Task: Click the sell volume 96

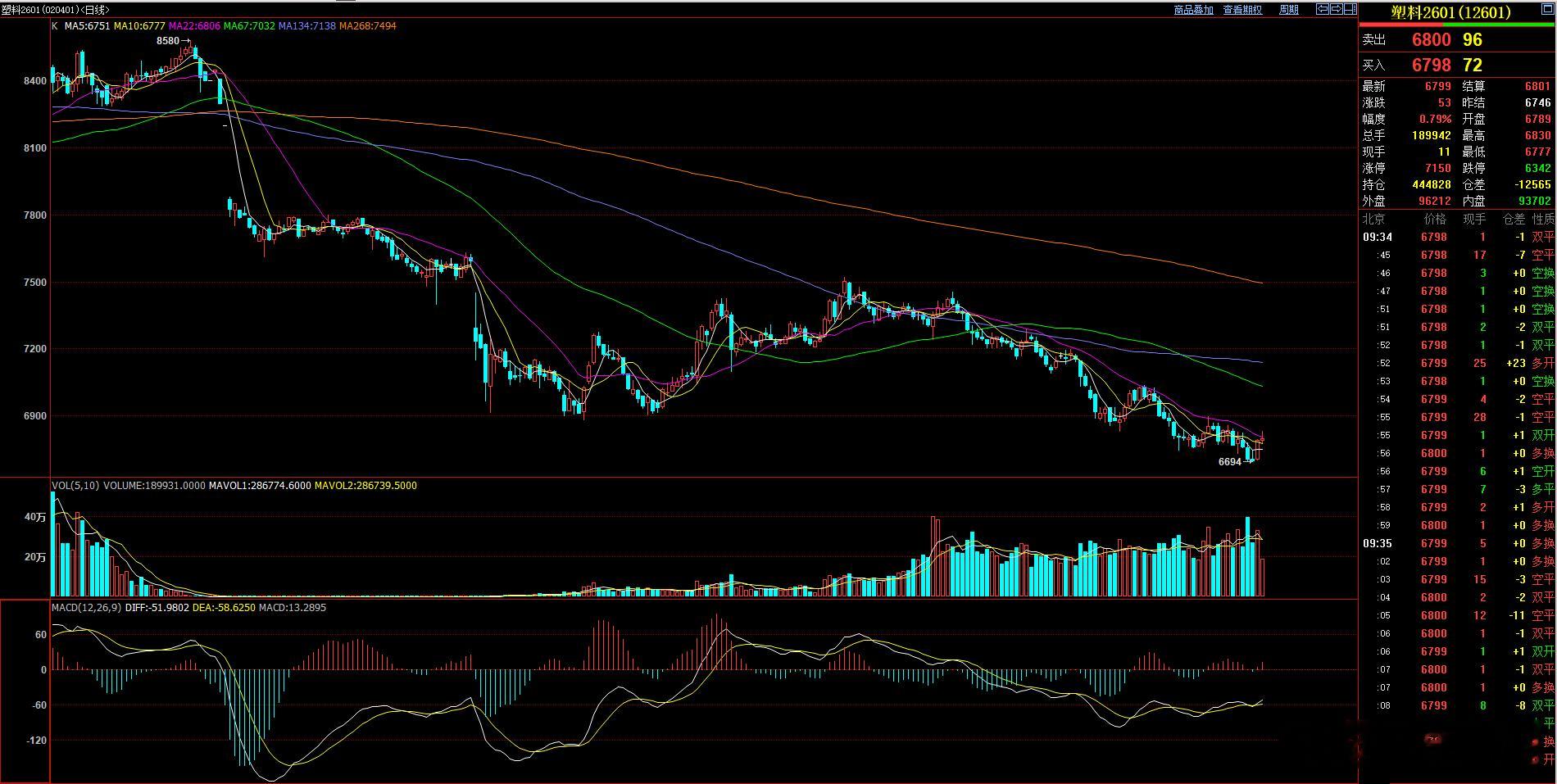Action: [x=1473, y=39]
